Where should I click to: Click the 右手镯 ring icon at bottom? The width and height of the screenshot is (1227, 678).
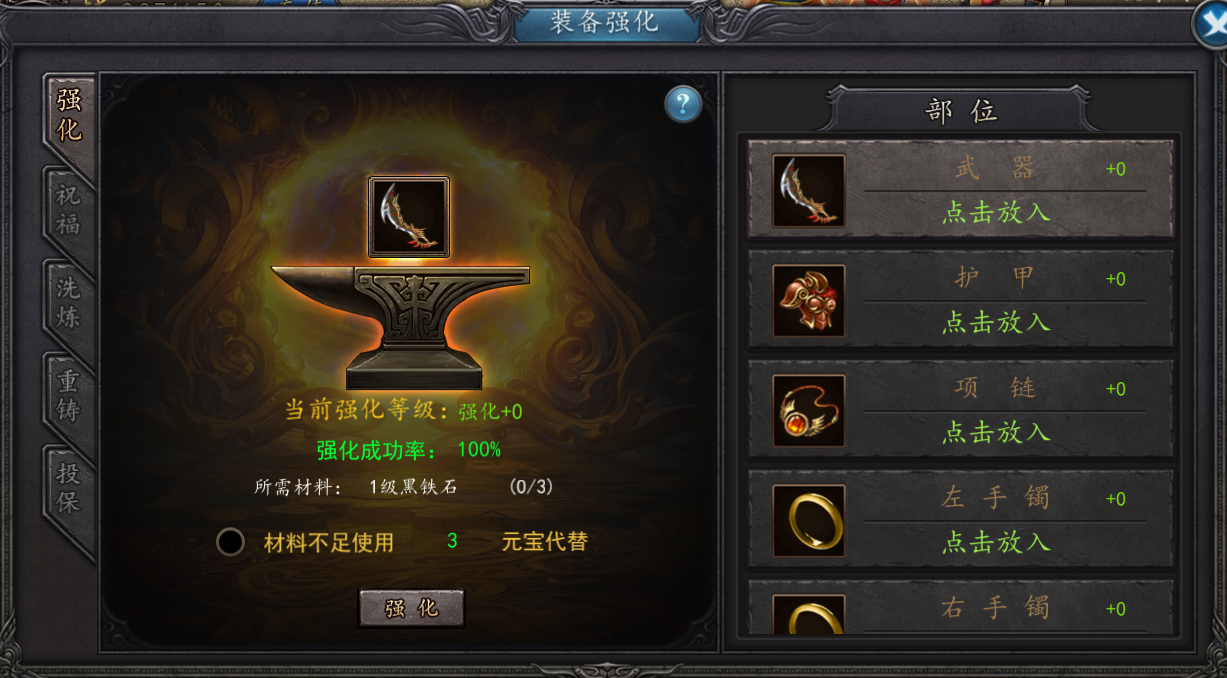[809, 614]
